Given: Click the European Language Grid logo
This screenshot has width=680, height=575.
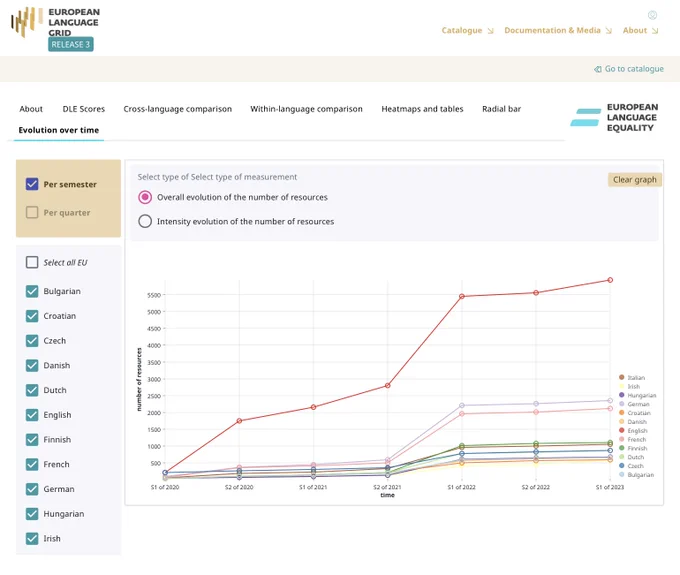Looking at the screenshot, I should (56, 24).
